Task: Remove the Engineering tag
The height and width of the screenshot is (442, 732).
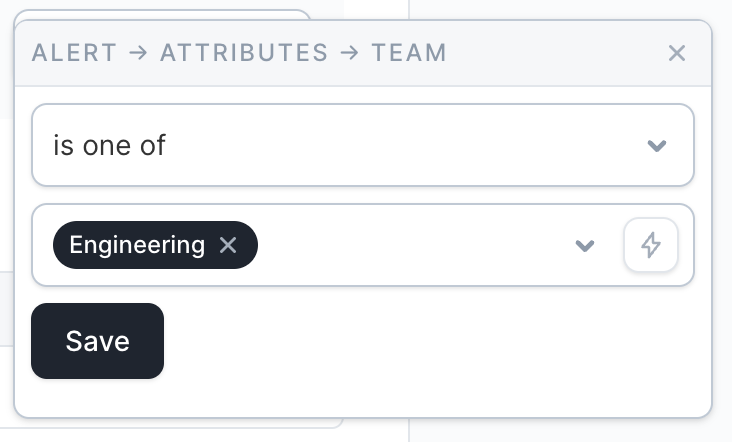Action: pos(228,245)
